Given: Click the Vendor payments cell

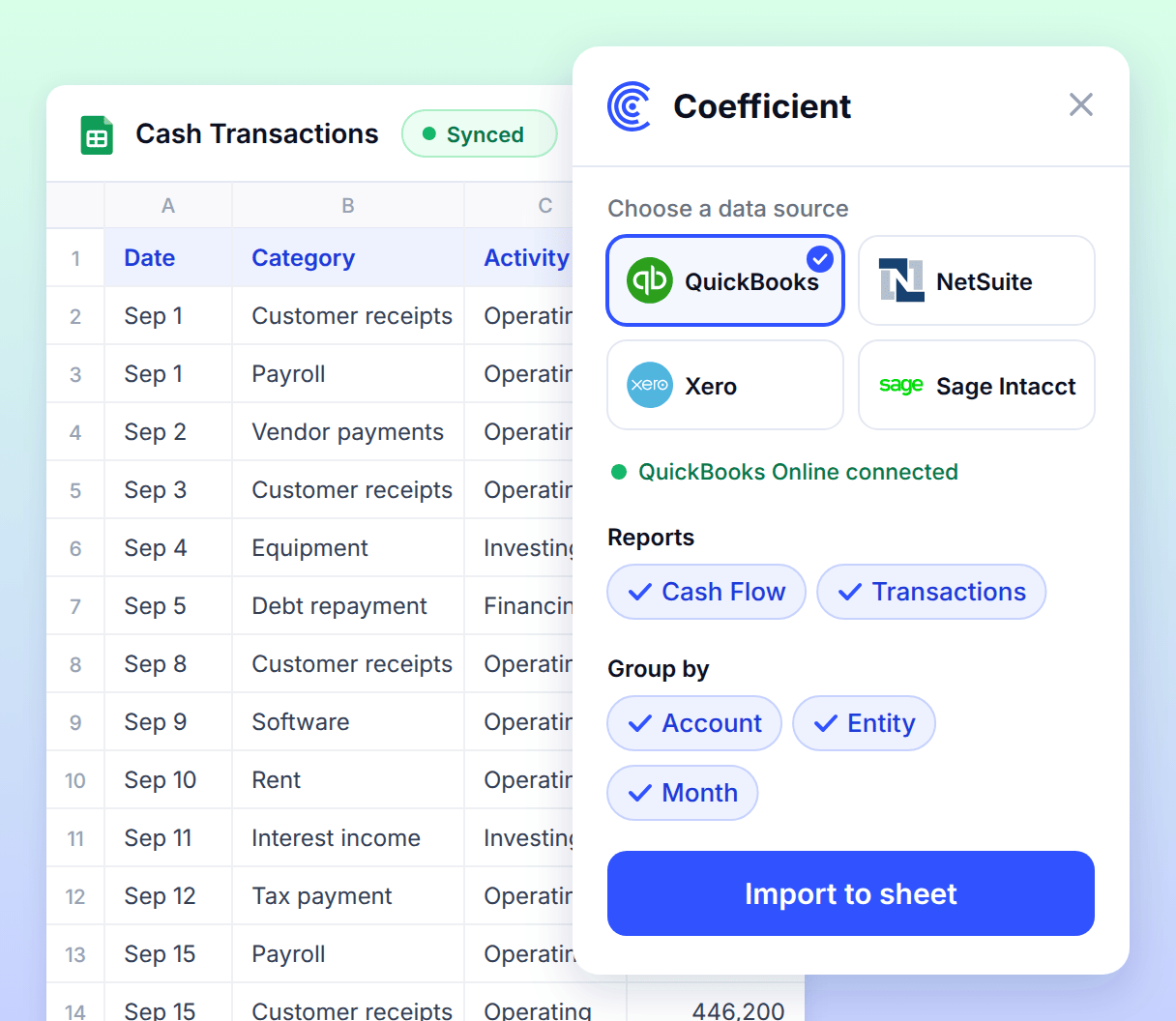Looking at the screenshot, I should click(x=348, y=431).
